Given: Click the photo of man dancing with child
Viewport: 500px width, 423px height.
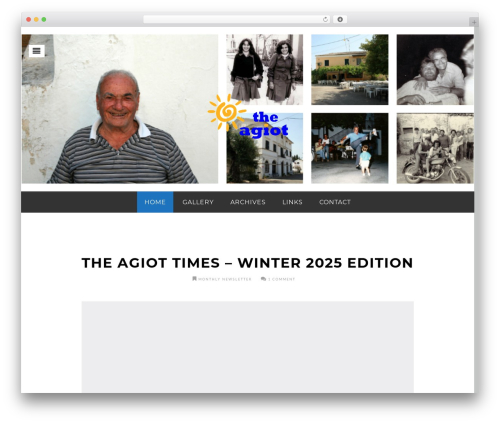Looking at the screenshot, I should coord(350,148).
